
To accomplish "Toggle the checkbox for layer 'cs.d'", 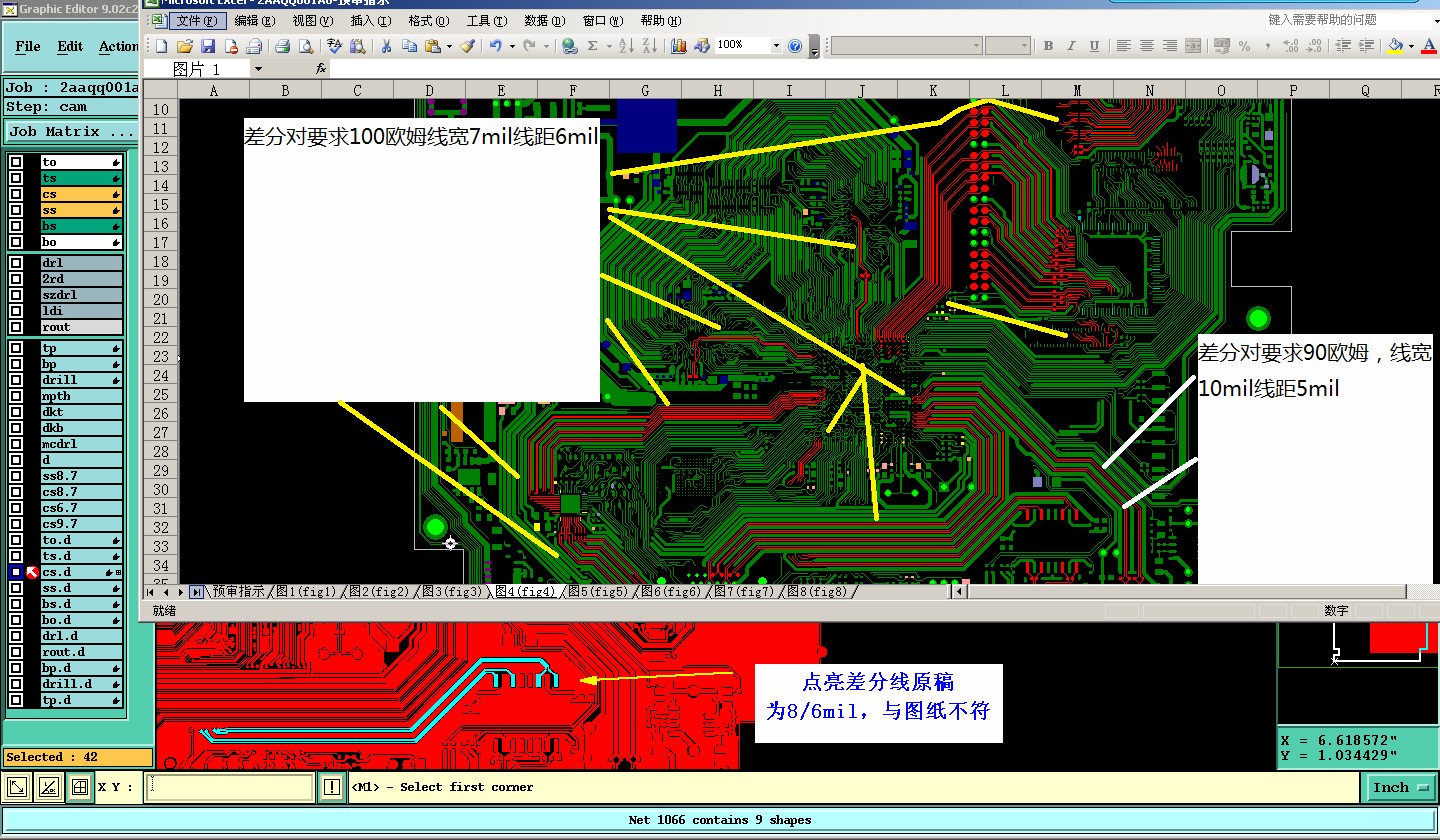I will 16,572.
